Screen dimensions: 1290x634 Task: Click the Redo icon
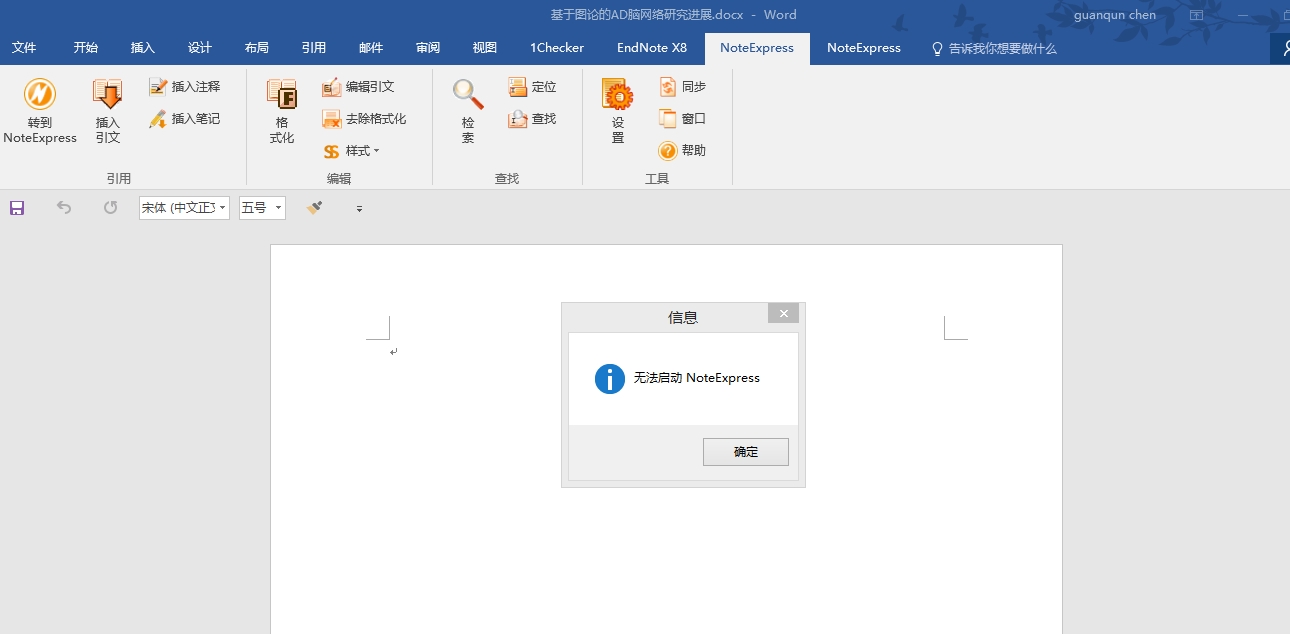pyautogui.click(x=110, y=208)
